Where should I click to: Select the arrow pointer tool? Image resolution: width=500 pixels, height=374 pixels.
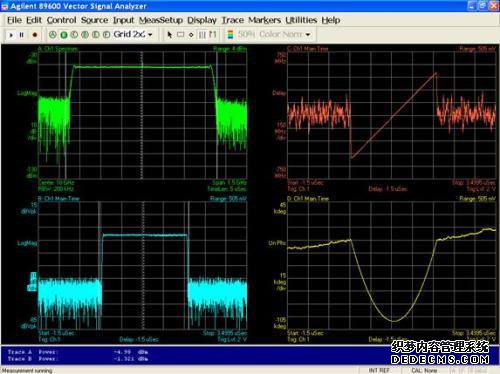(x=170, y=35)
